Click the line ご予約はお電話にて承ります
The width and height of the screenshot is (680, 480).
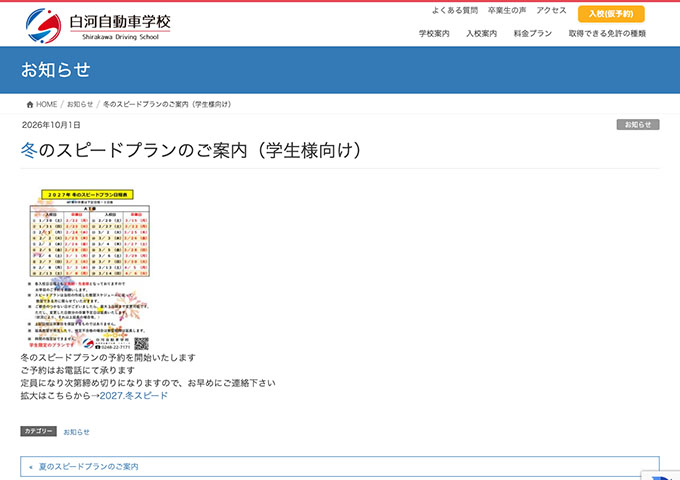[78, 371]
